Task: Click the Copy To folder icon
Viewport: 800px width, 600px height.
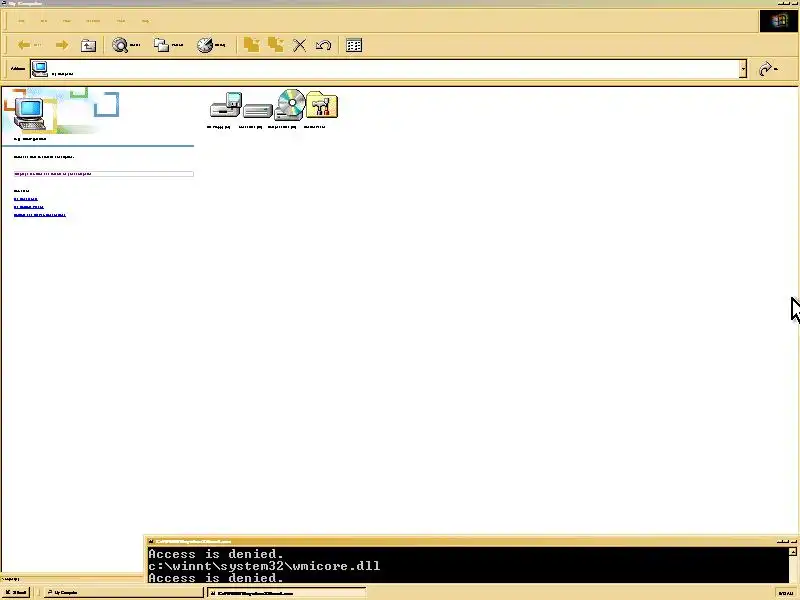Action: (276, 45)
